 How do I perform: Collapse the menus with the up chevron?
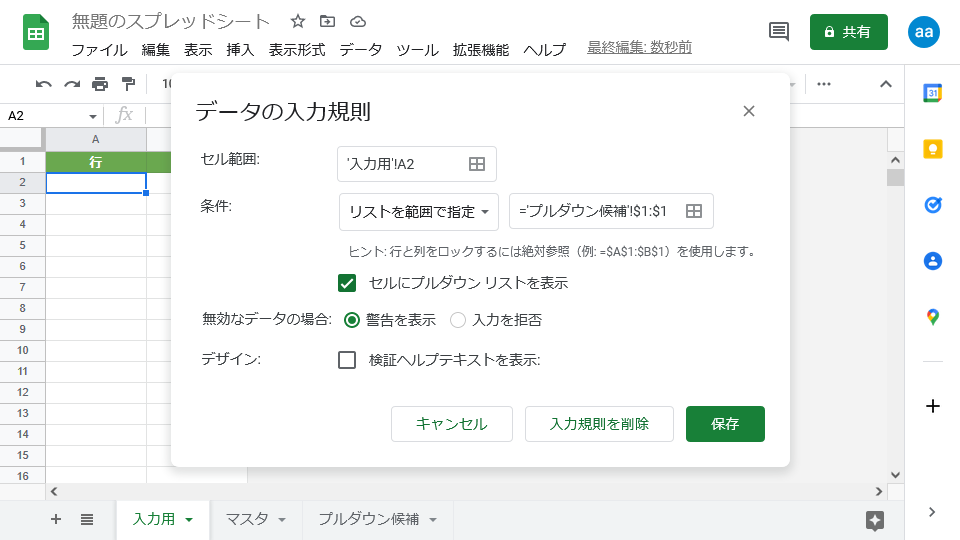[885, 84]
